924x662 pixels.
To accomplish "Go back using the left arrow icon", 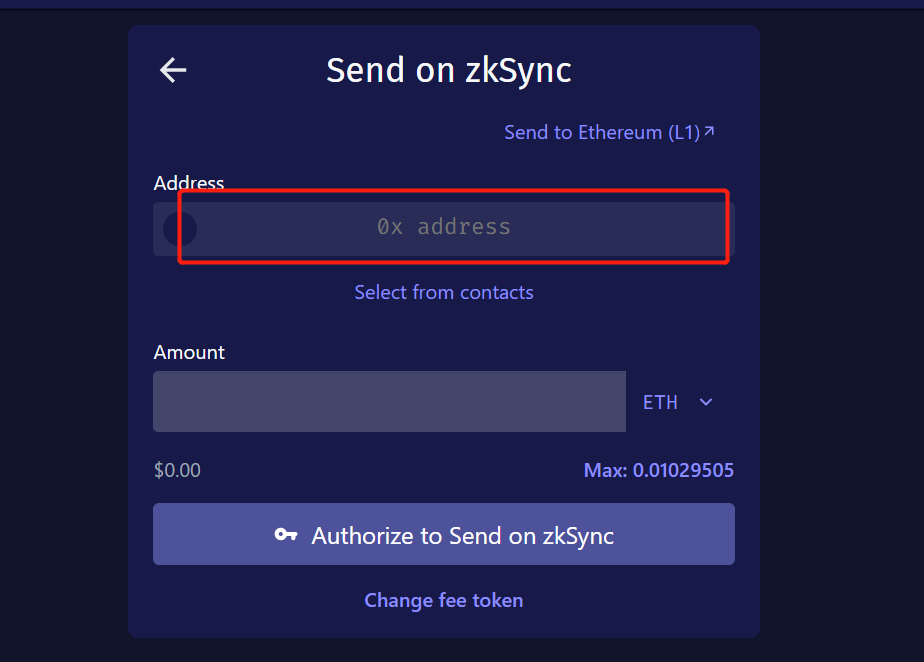I will tap(173, 70).
